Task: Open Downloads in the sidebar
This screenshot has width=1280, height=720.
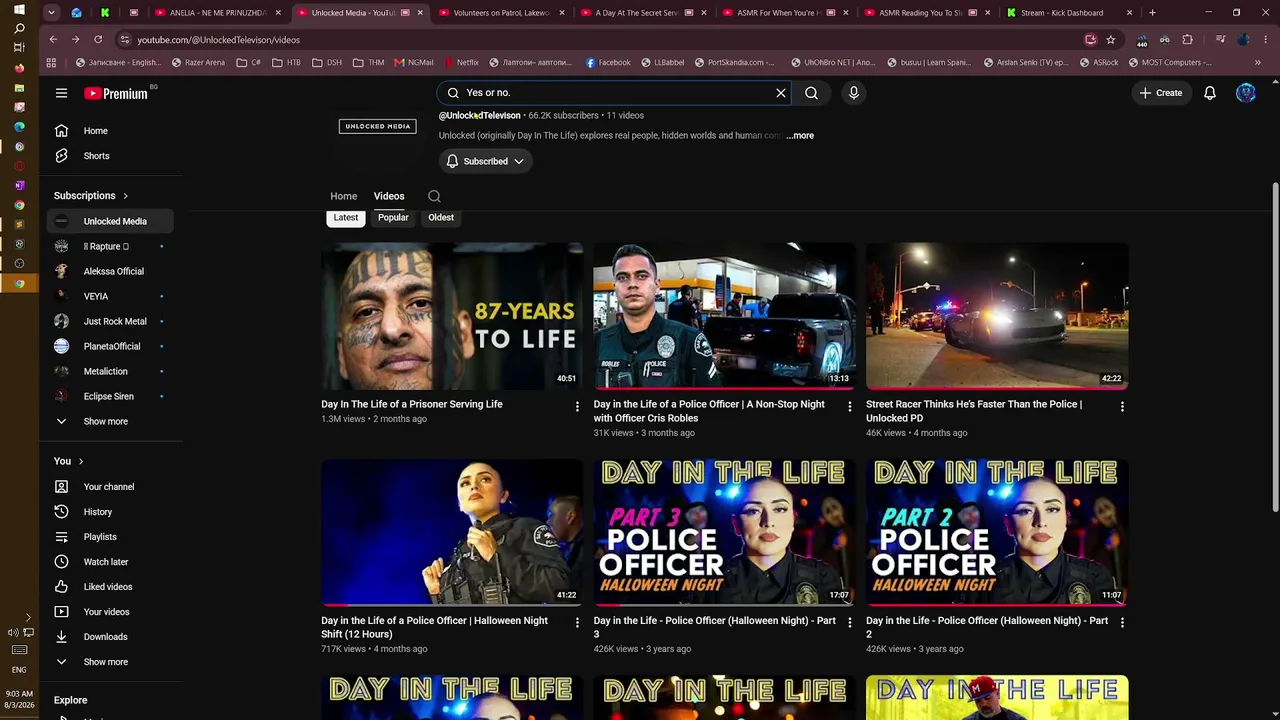Action: [x=111, y=637]
